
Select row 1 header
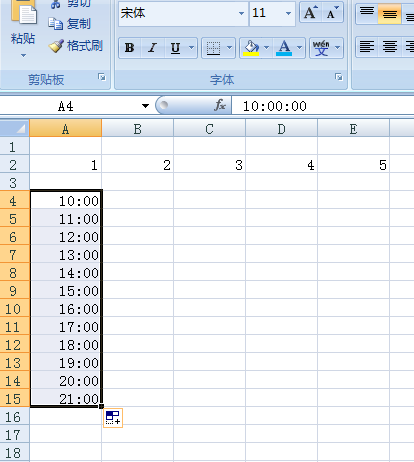point(15,146)
